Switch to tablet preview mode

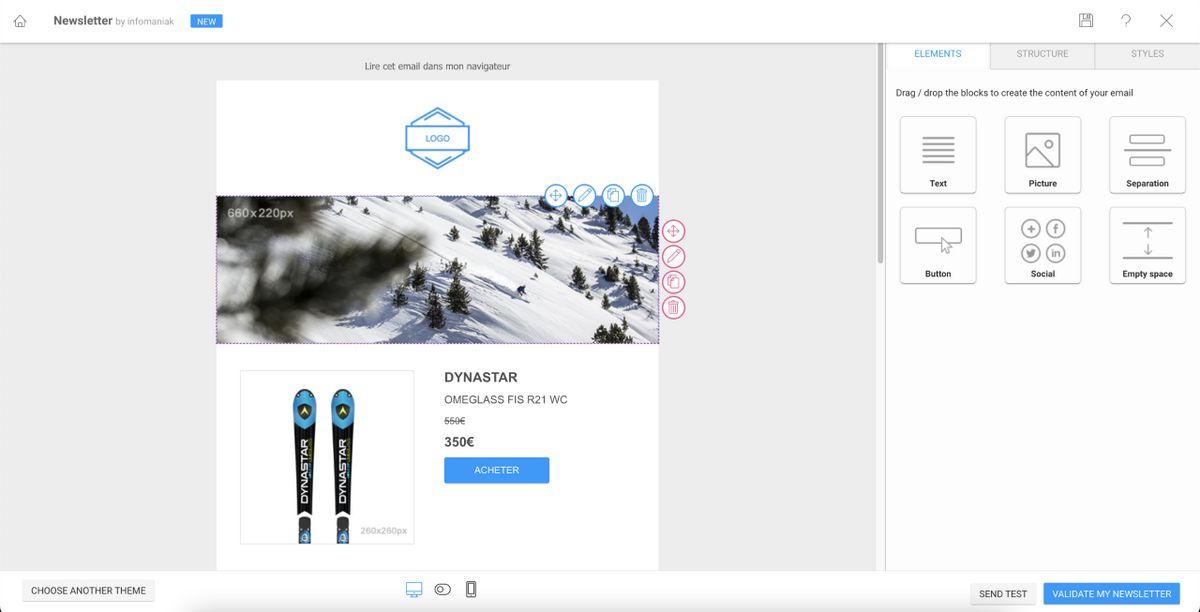tap(442, 590)
